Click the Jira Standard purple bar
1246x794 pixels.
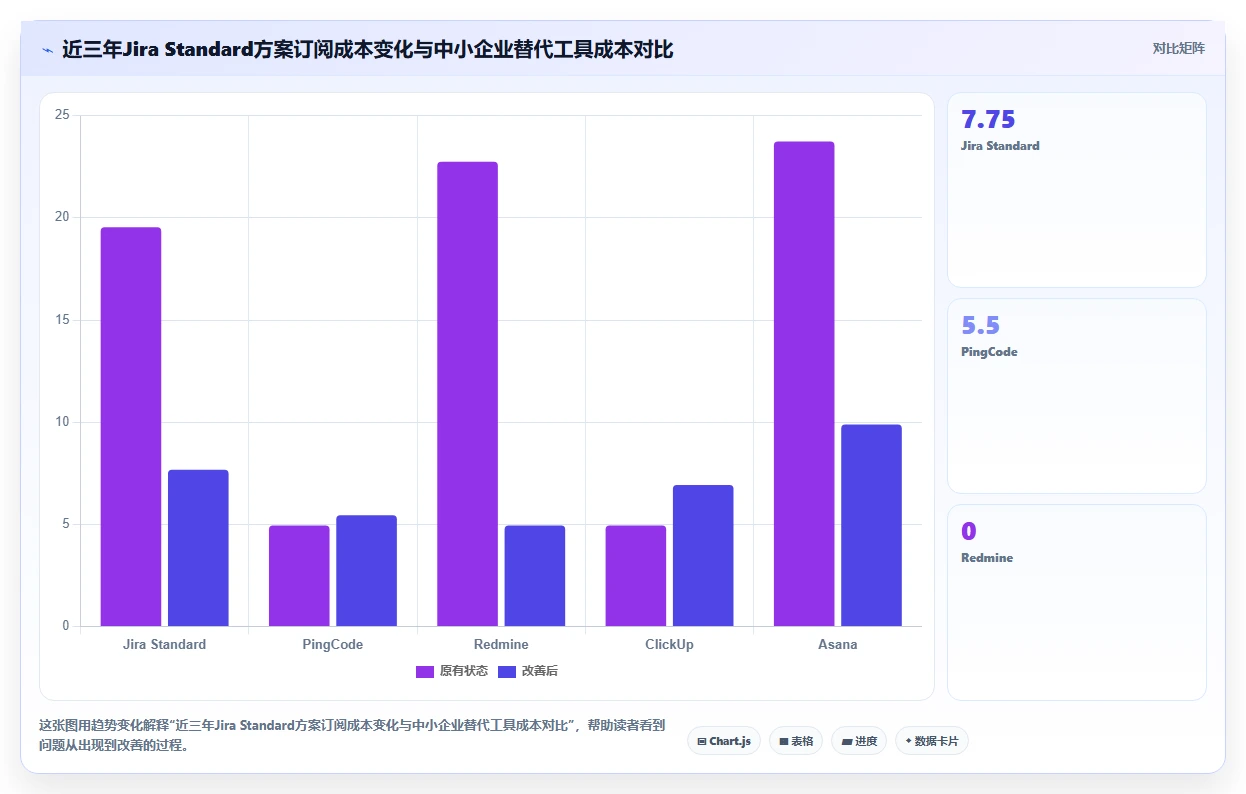(131, 427)
